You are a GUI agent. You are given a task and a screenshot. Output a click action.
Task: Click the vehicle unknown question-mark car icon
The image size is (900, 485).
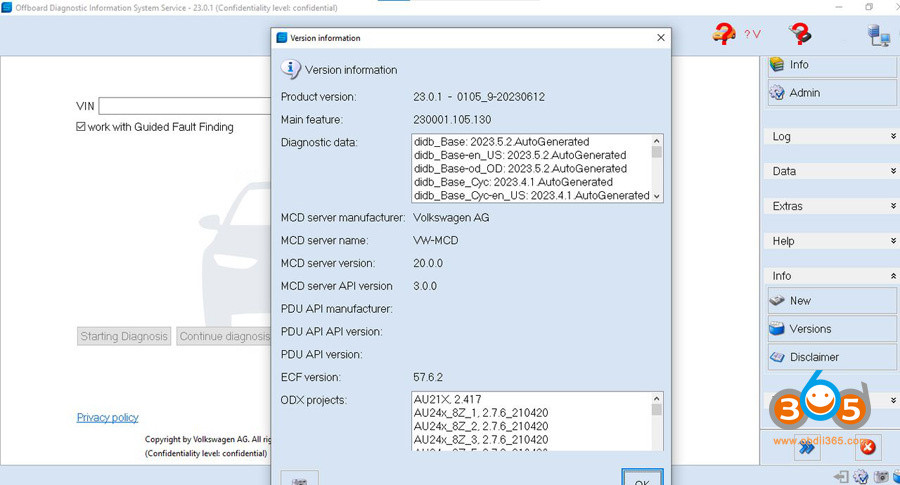click(x=724, y=34)
